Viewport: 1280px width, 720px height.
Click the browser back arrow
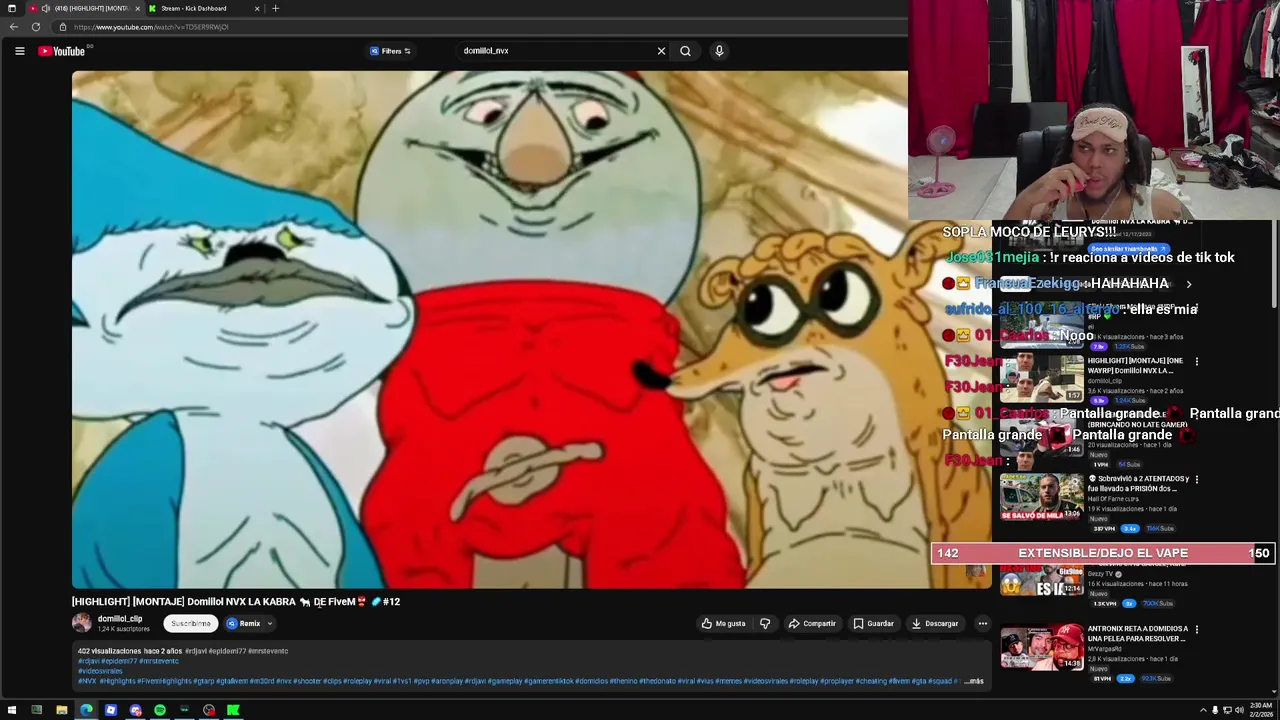tap(13, 27)
